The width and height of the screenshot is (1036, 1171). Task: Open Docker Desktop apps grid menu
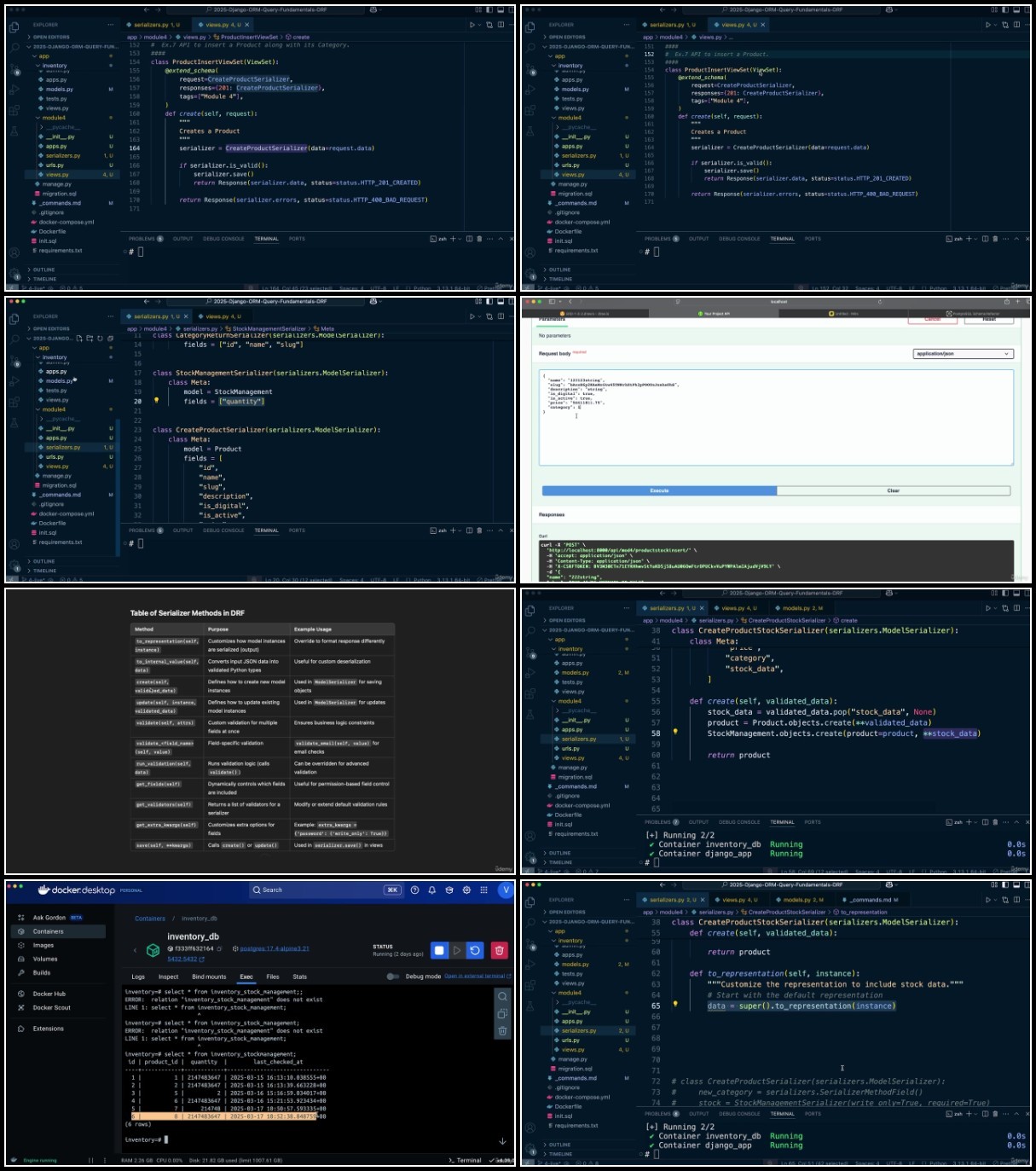coord(483,890)
